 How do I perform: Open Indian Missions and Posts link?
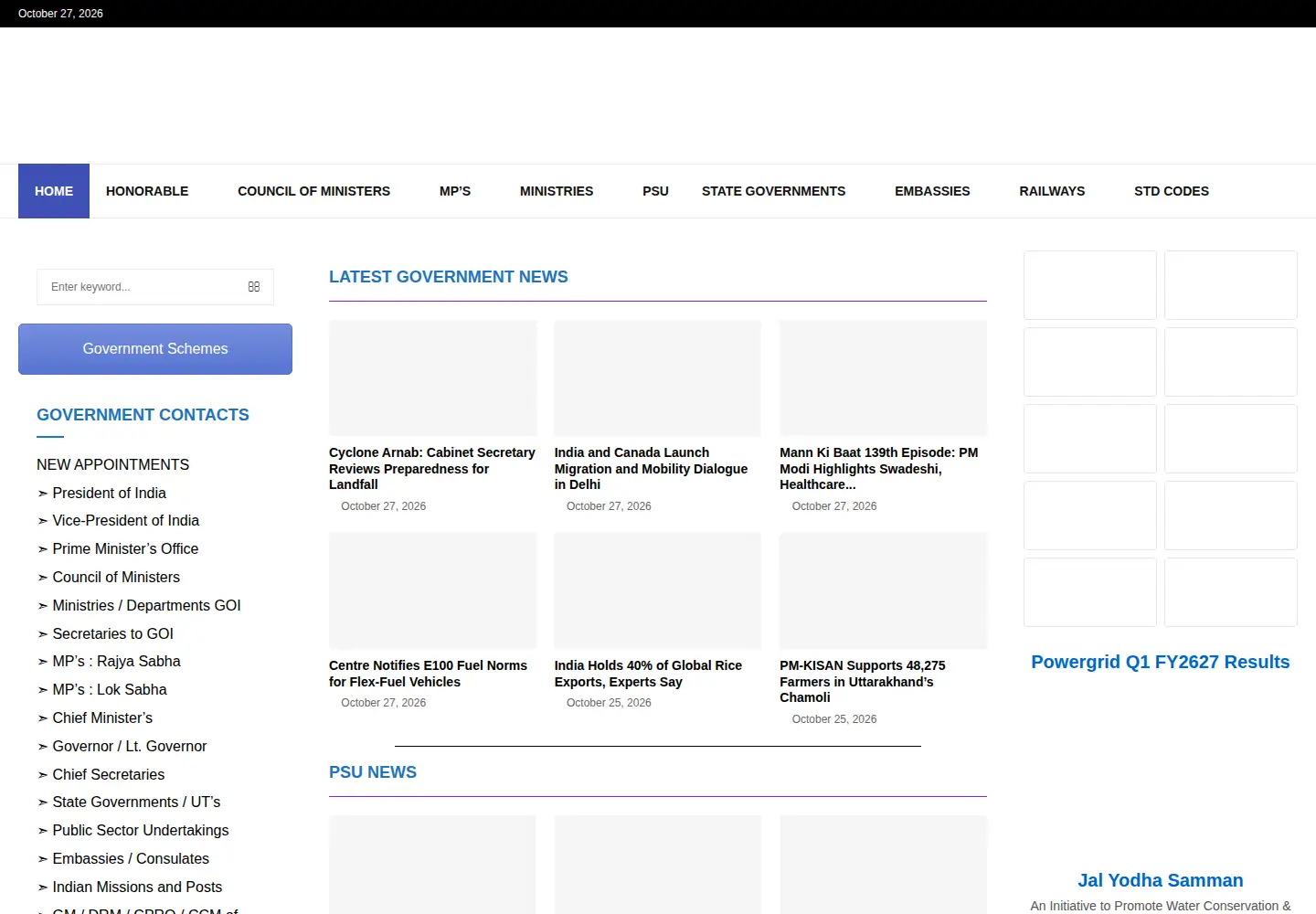(x=137, y=887)
